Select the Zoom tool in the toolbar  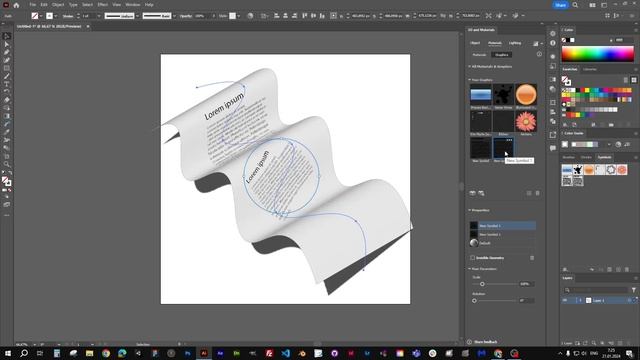7,164
